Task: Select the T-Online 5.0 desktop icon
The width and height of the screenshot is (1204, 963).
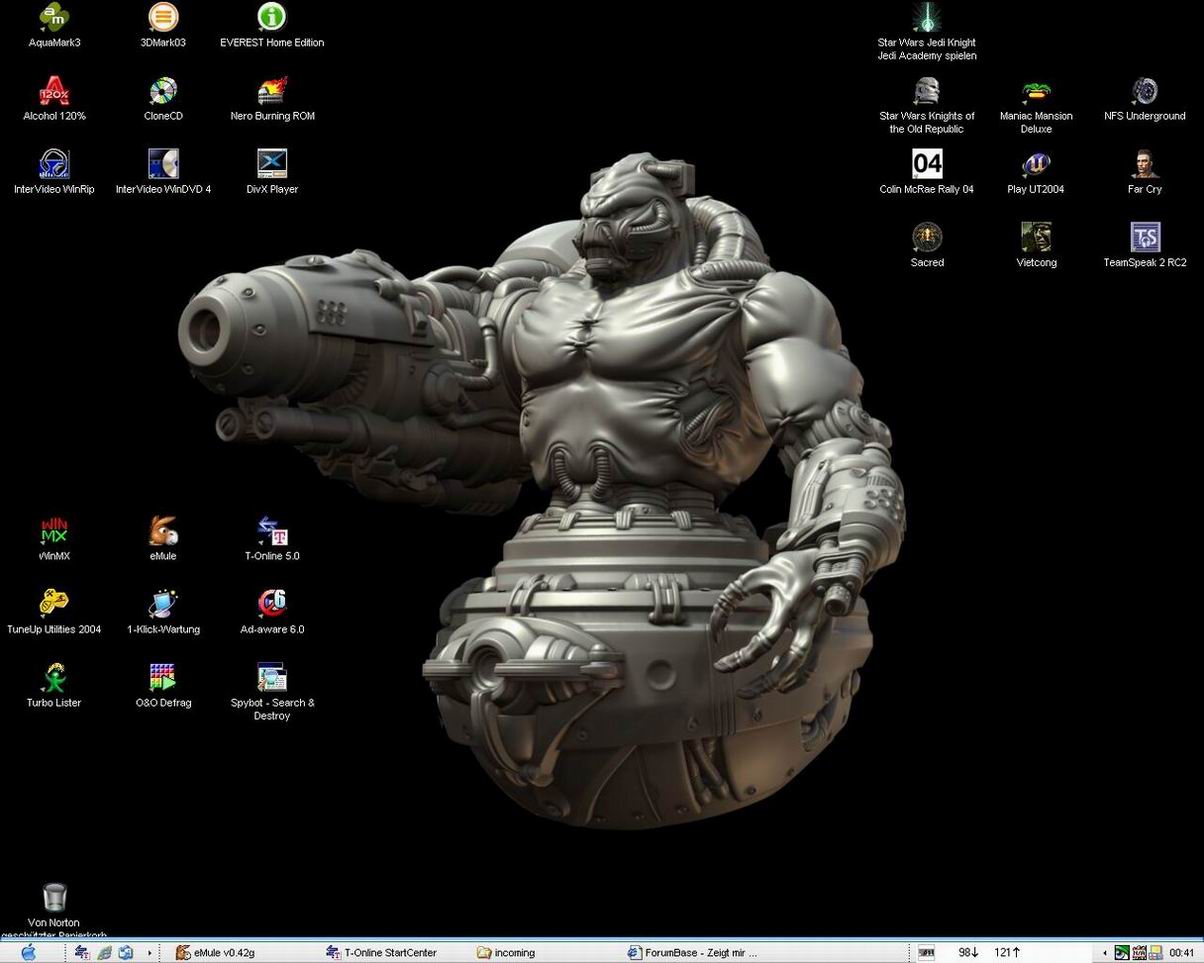Action: (272, 531)
